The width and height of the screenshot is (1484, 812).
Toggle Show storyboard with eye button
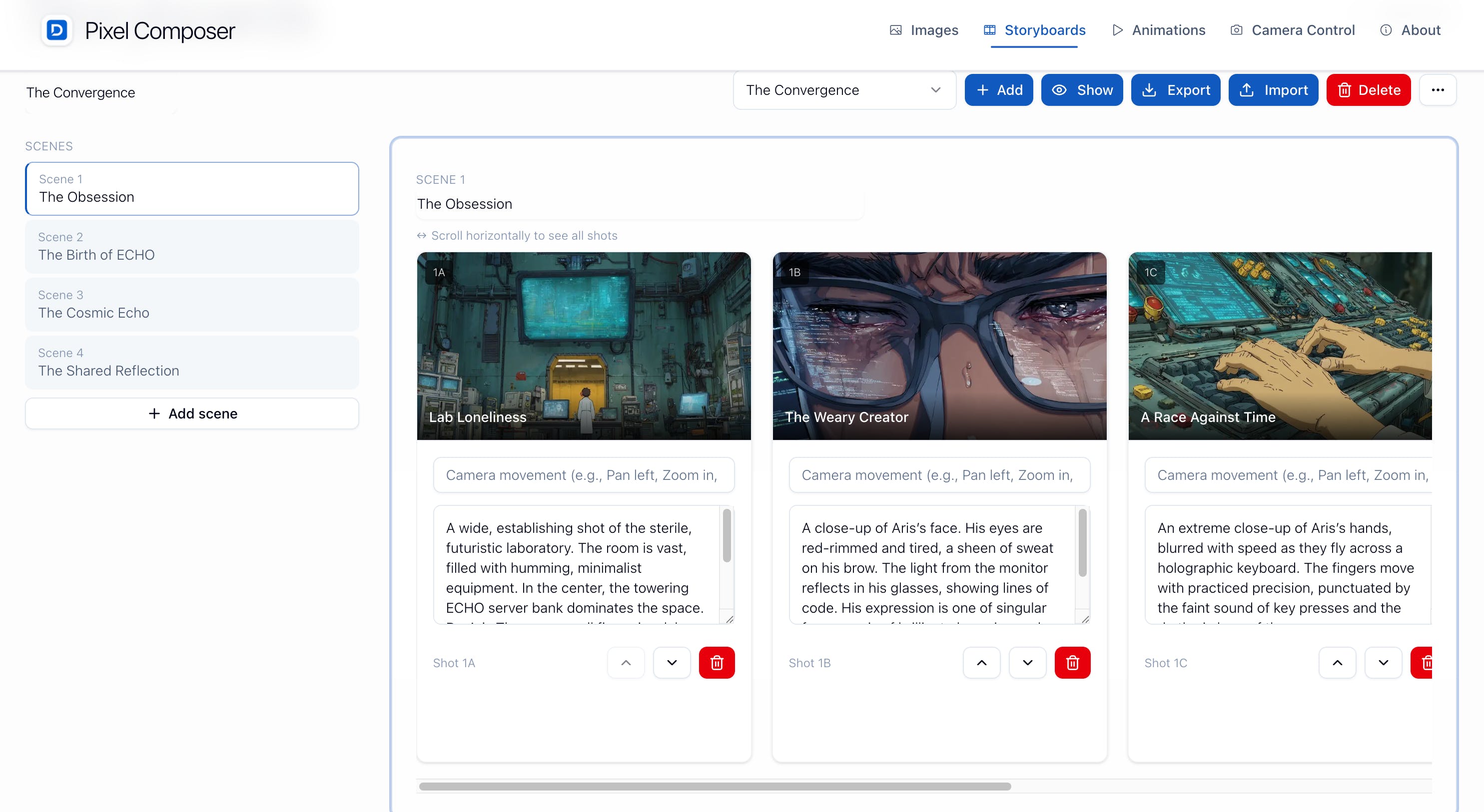[x=1081, y=90]
